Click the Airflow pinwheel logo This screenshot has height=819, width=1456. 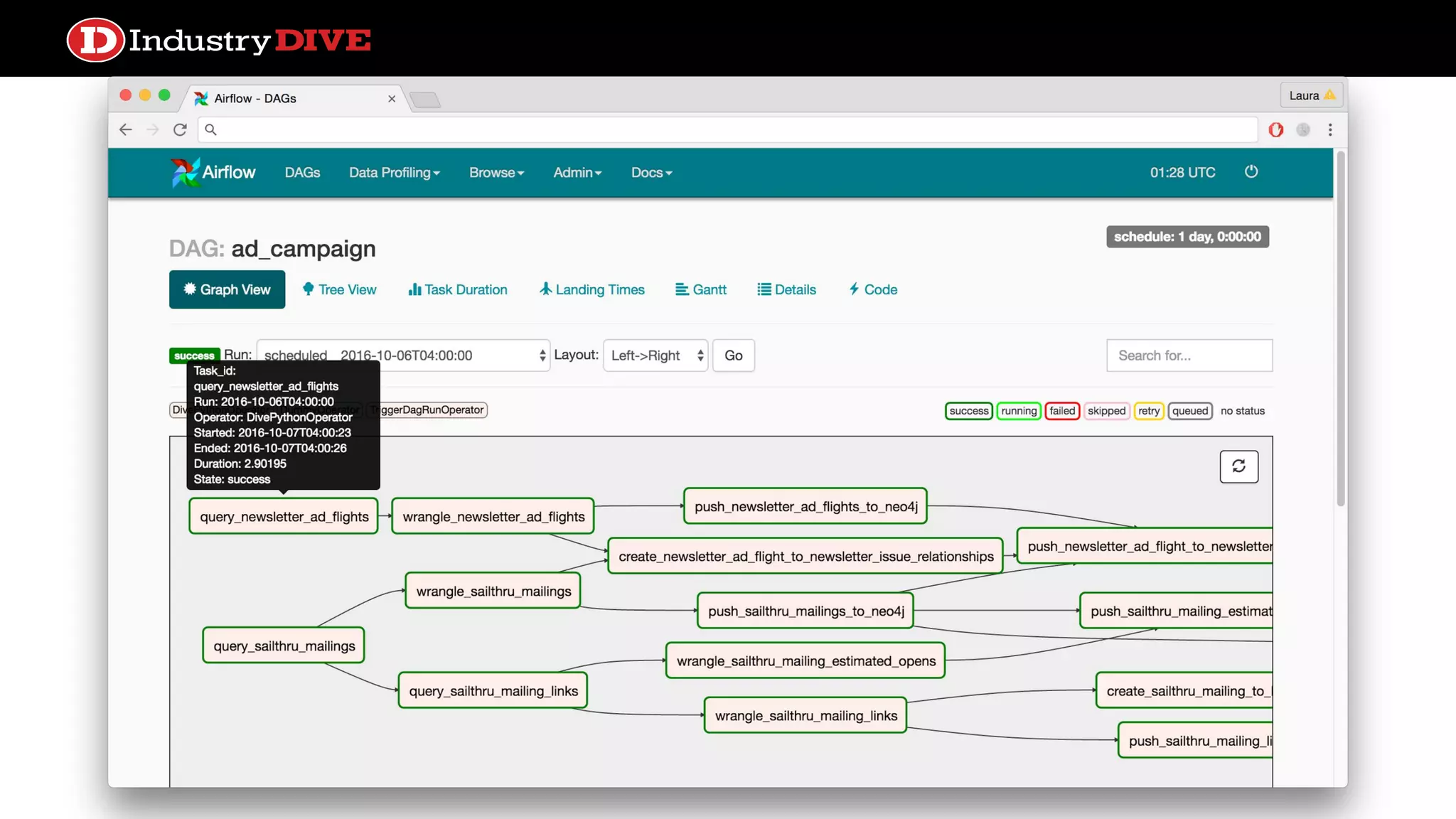pyautogui.click(x=186, y=172)
